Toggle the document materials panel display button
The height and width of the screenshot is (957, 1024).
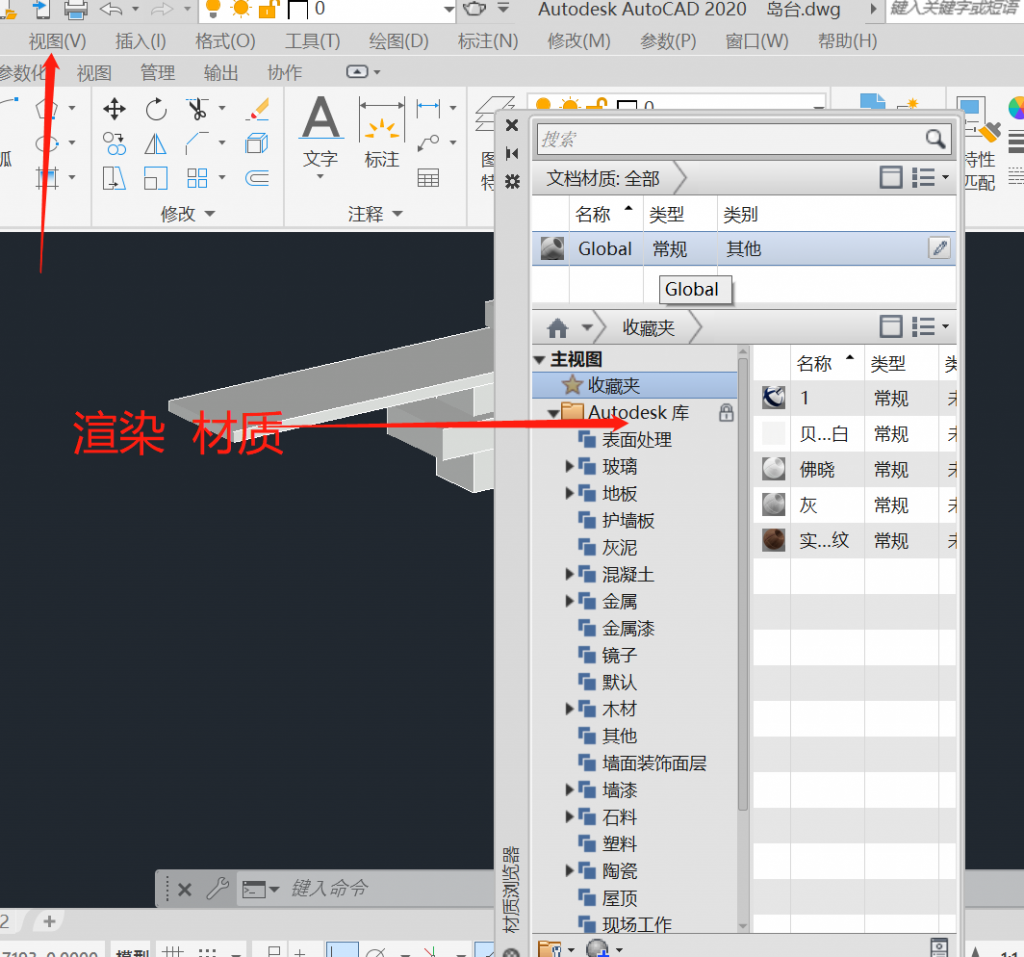pyautogui.click(x=890, y=178)
